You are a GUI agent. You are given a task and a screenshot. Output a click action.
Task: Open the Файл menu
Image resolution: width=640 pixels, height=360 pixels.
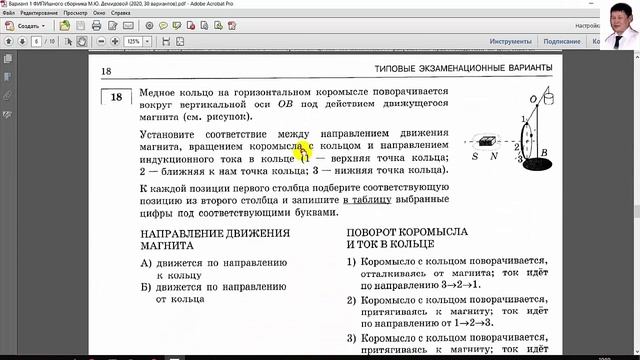click(x=9, y=13)
